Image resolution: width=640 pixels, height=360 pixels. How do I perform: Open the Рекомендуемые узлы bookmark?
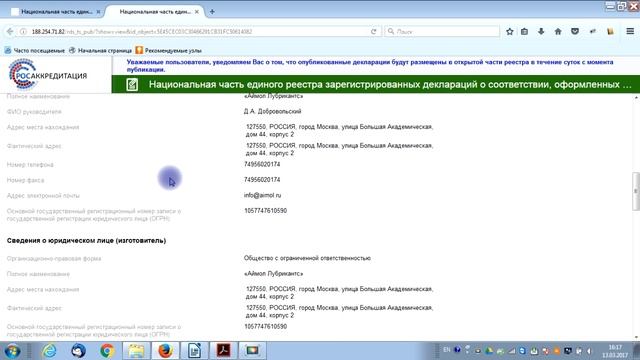[169, 51]
